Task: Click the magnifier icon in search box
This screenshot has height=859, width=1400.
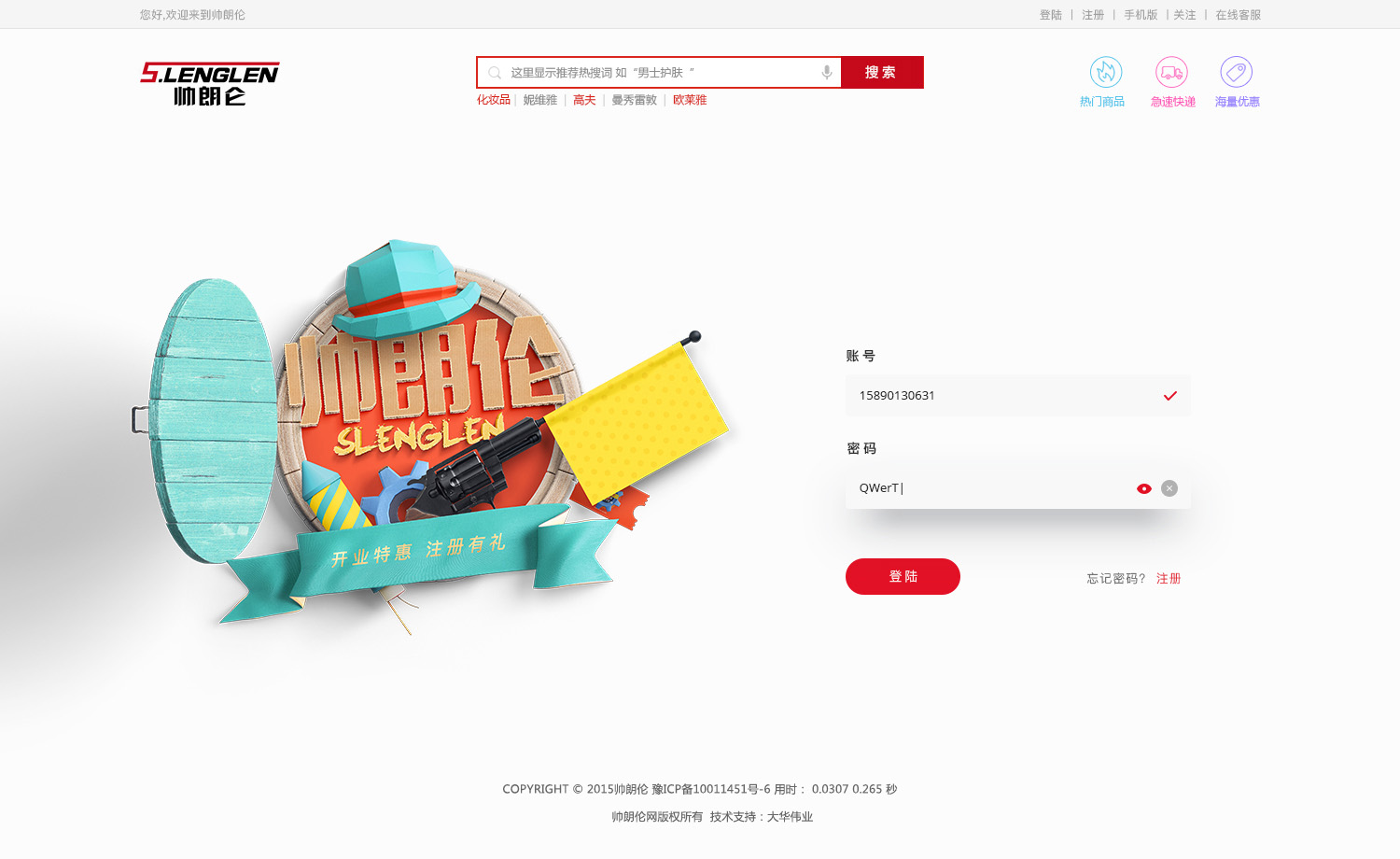Action: [495, 72]
